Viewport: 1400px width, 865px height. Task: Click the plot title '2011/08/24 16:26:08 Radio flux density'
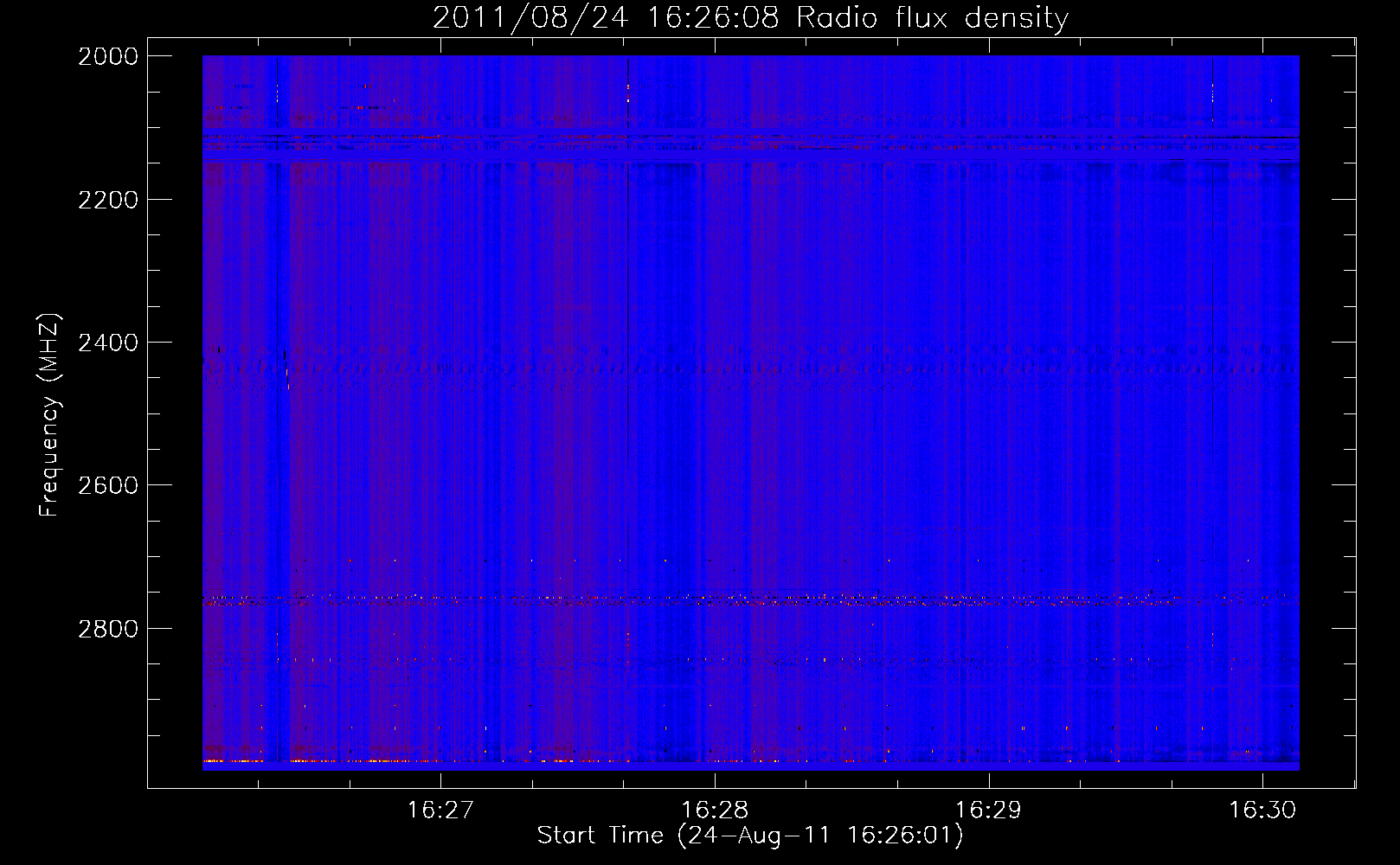[750, 17]
